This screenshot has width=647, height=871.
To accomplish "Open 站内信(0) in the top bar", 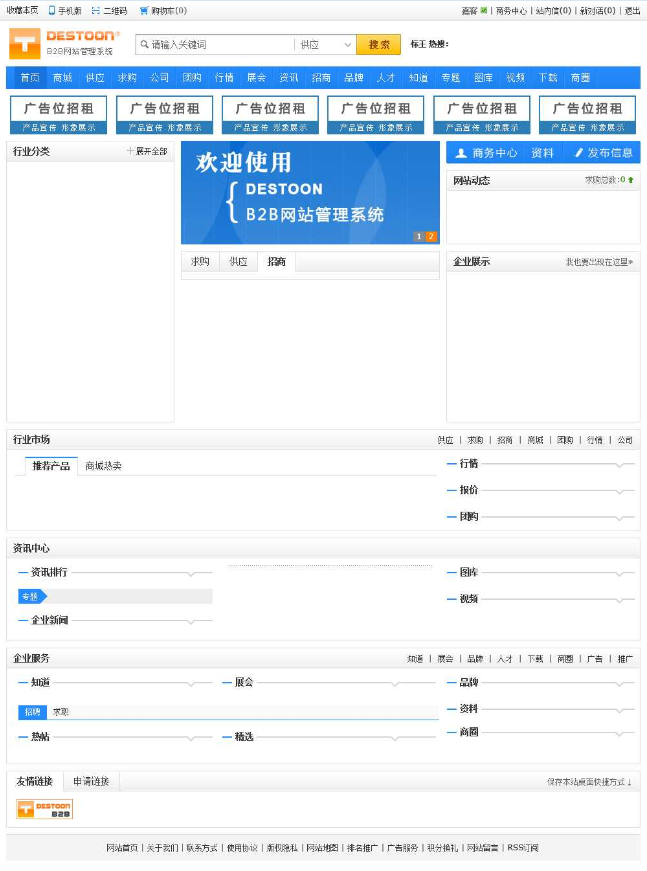I will click(x=553, y=11).
